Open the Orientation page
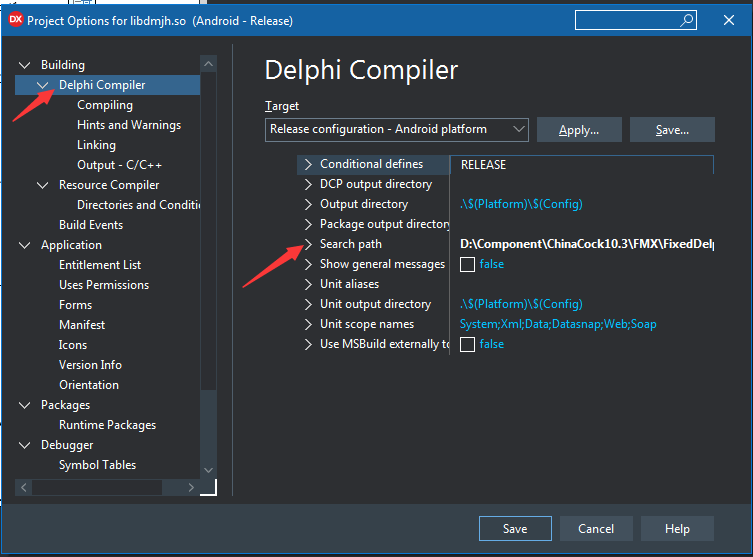Image resolution: width=753 pixels, height=557 pixels. coord(89,385)
